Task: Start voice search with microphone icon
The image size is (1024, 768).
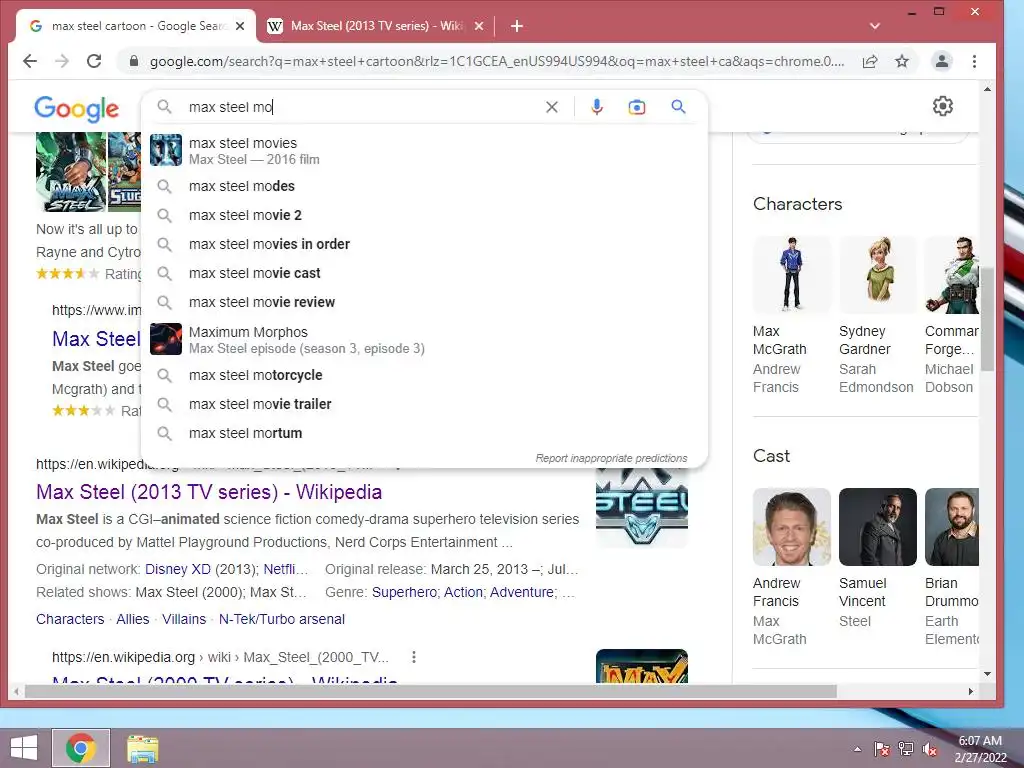Action: pos(596,107)
